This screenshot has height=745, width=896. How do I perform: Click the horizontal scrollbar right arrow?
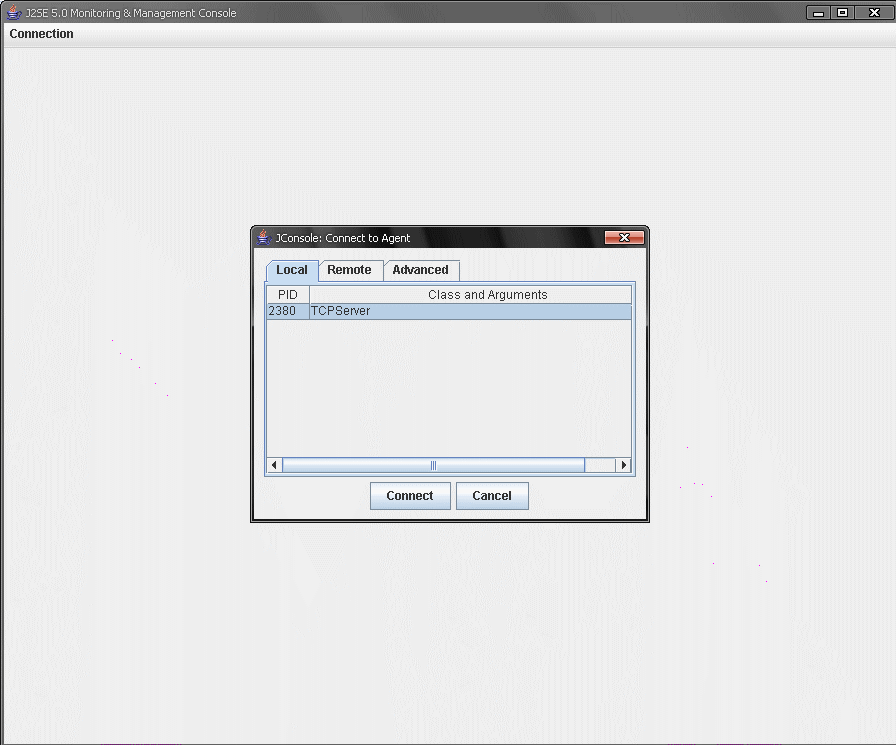tap(623, 465)
